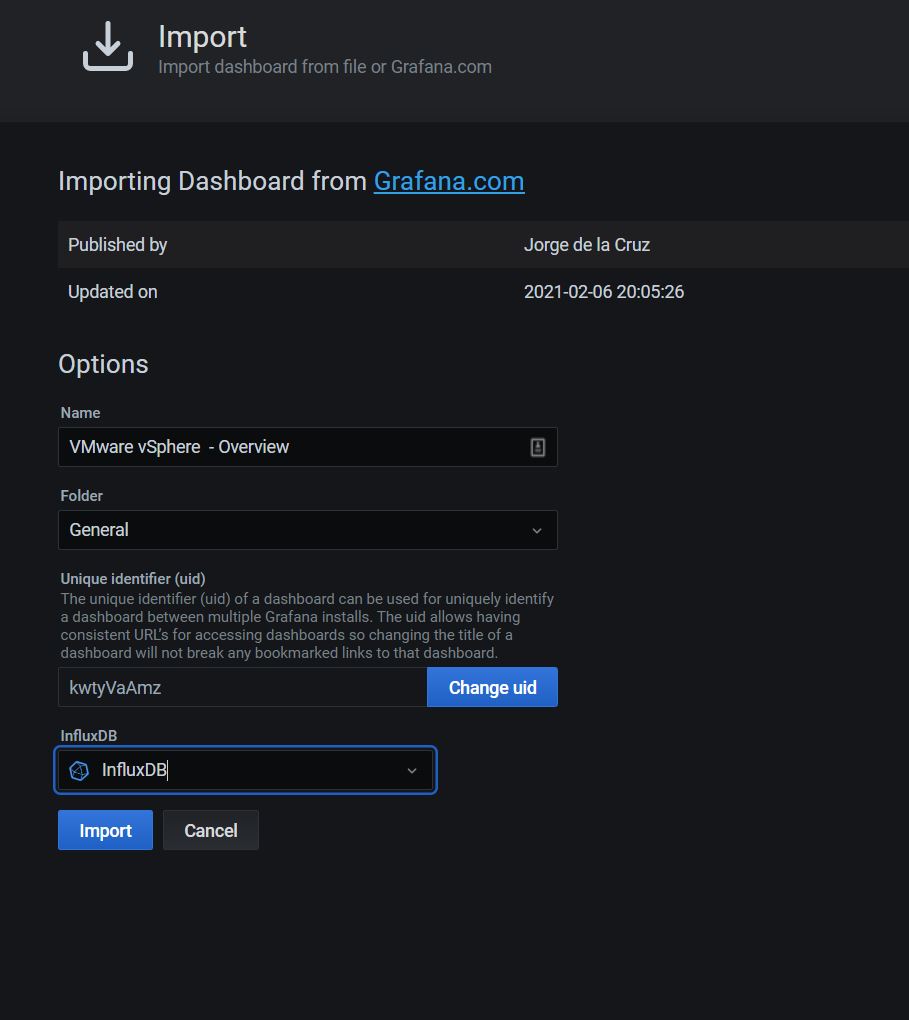
Task: Click the InfluxDB text in data source selector
Action: [x=134, y=770]
